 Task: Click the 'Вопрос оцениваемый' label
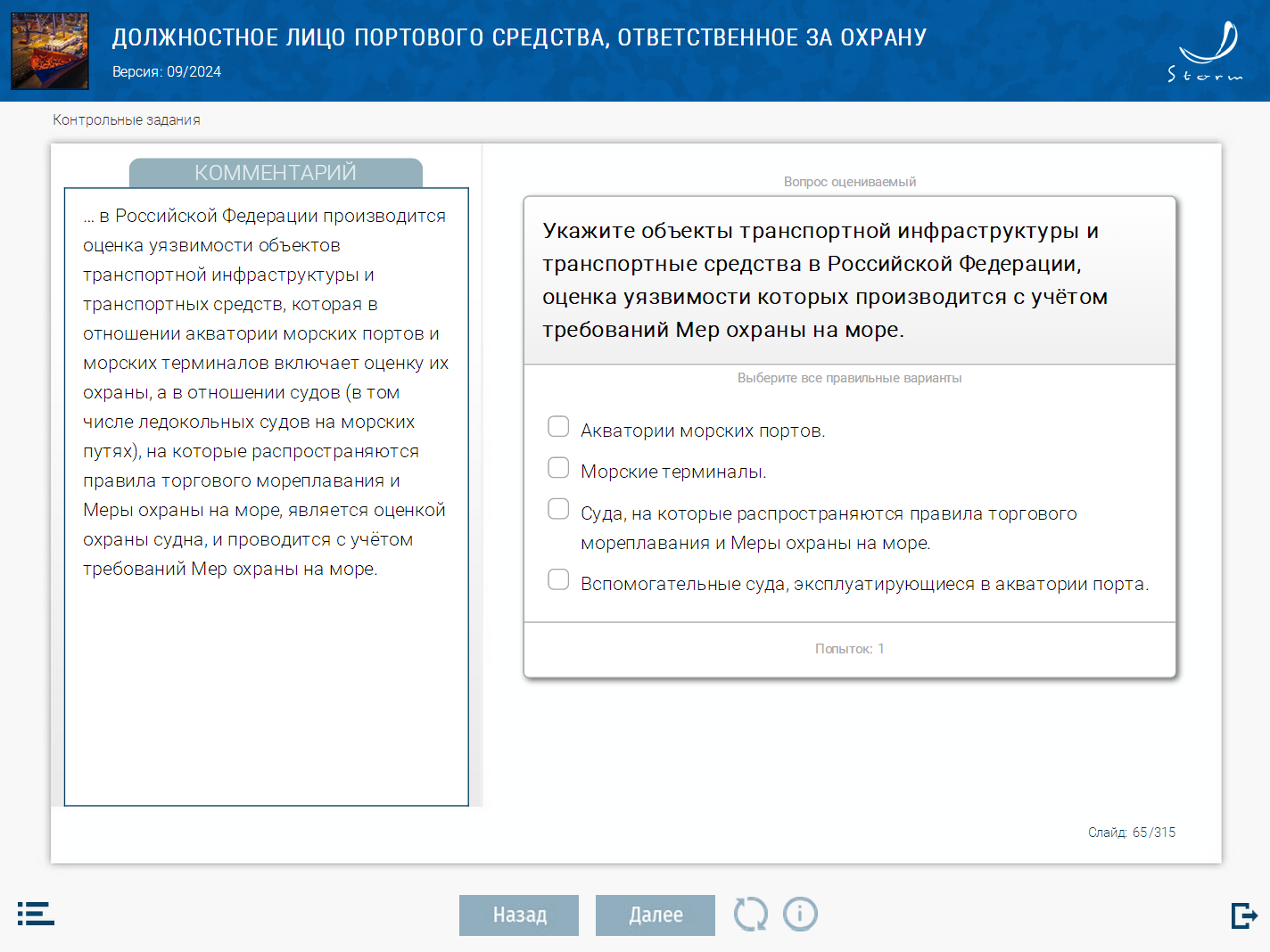click(850, 182)
